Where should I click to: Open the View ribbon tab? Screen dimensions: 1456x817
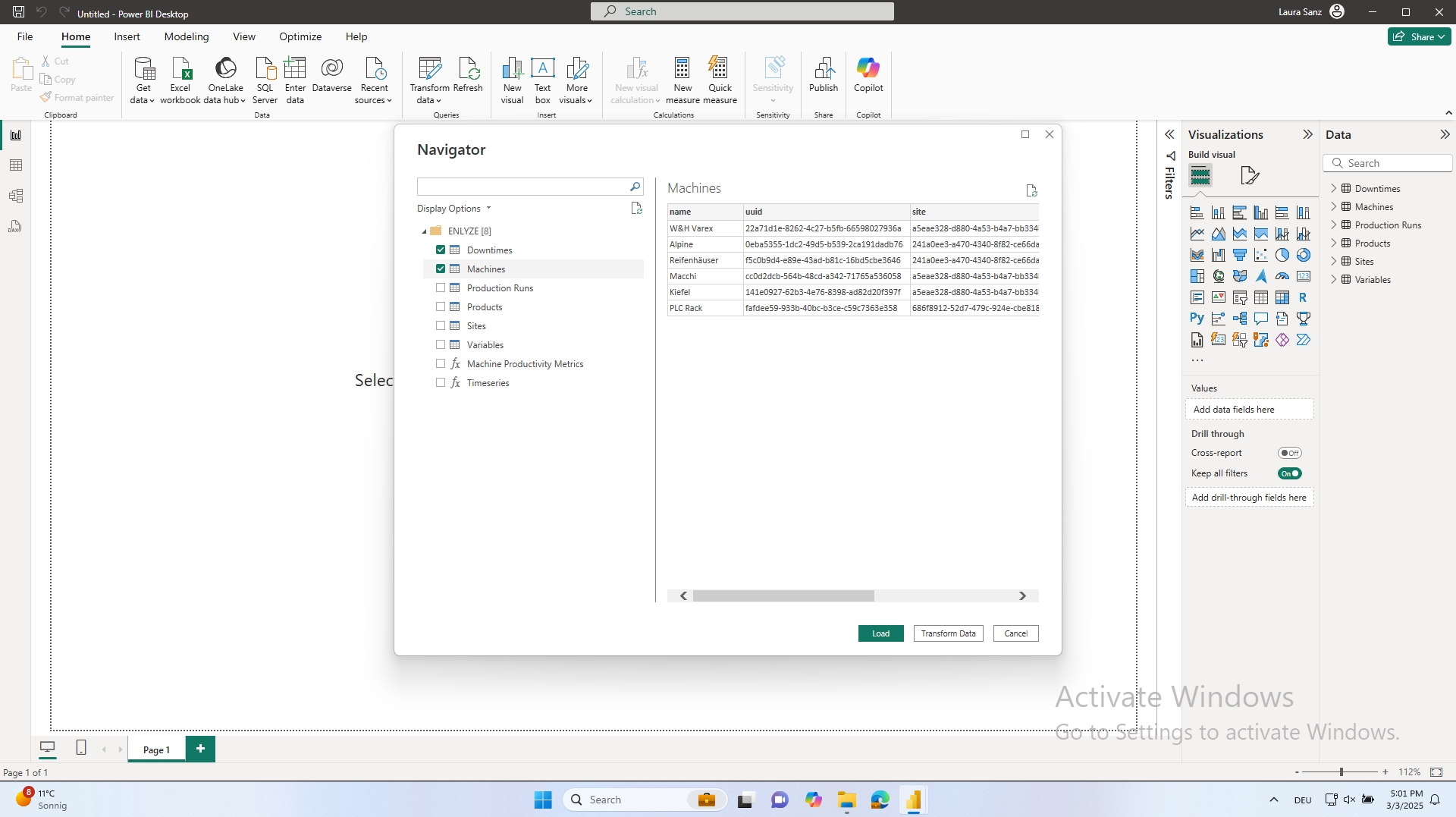click(x=244, y=36)
